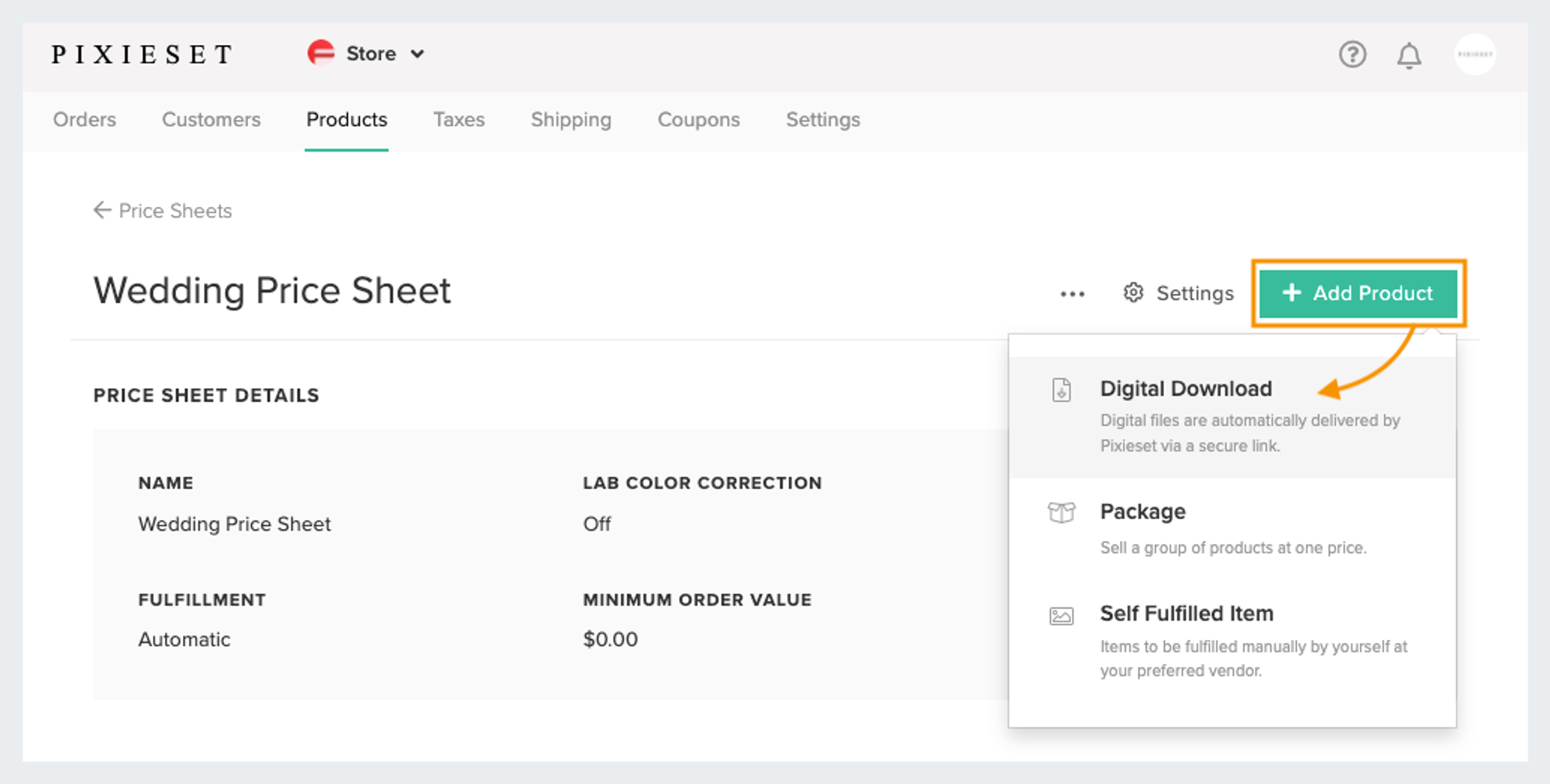
Task: Click the three-dot more options icon
Action: pos(1073,294)
